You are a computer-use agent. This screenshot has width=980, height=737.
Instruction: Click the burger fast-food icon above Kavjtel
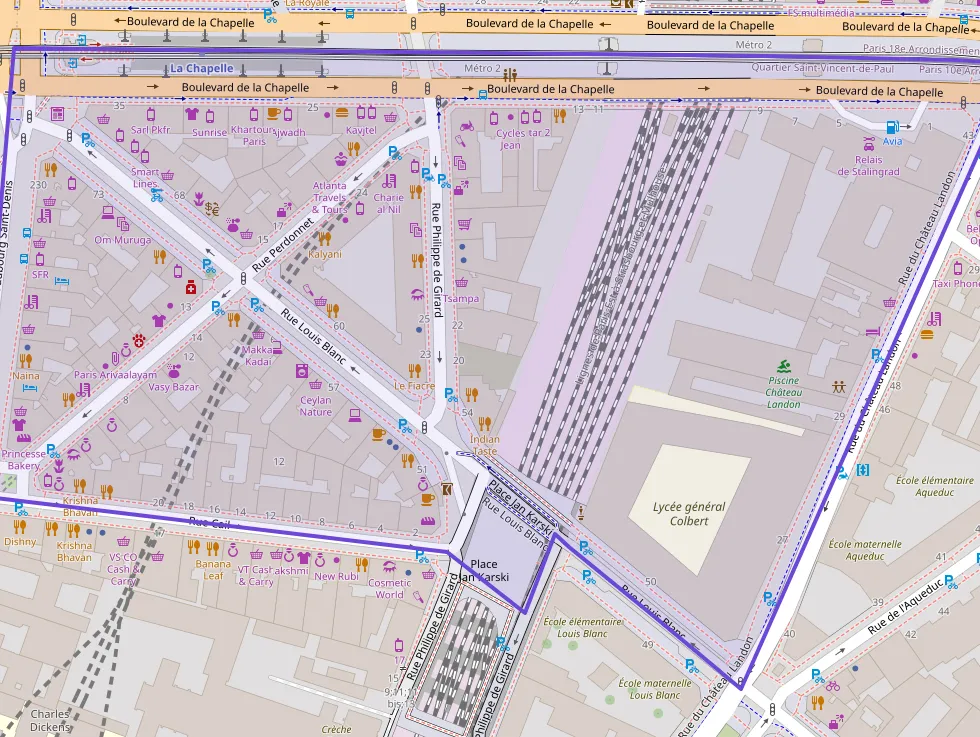[x=341, y=113]
